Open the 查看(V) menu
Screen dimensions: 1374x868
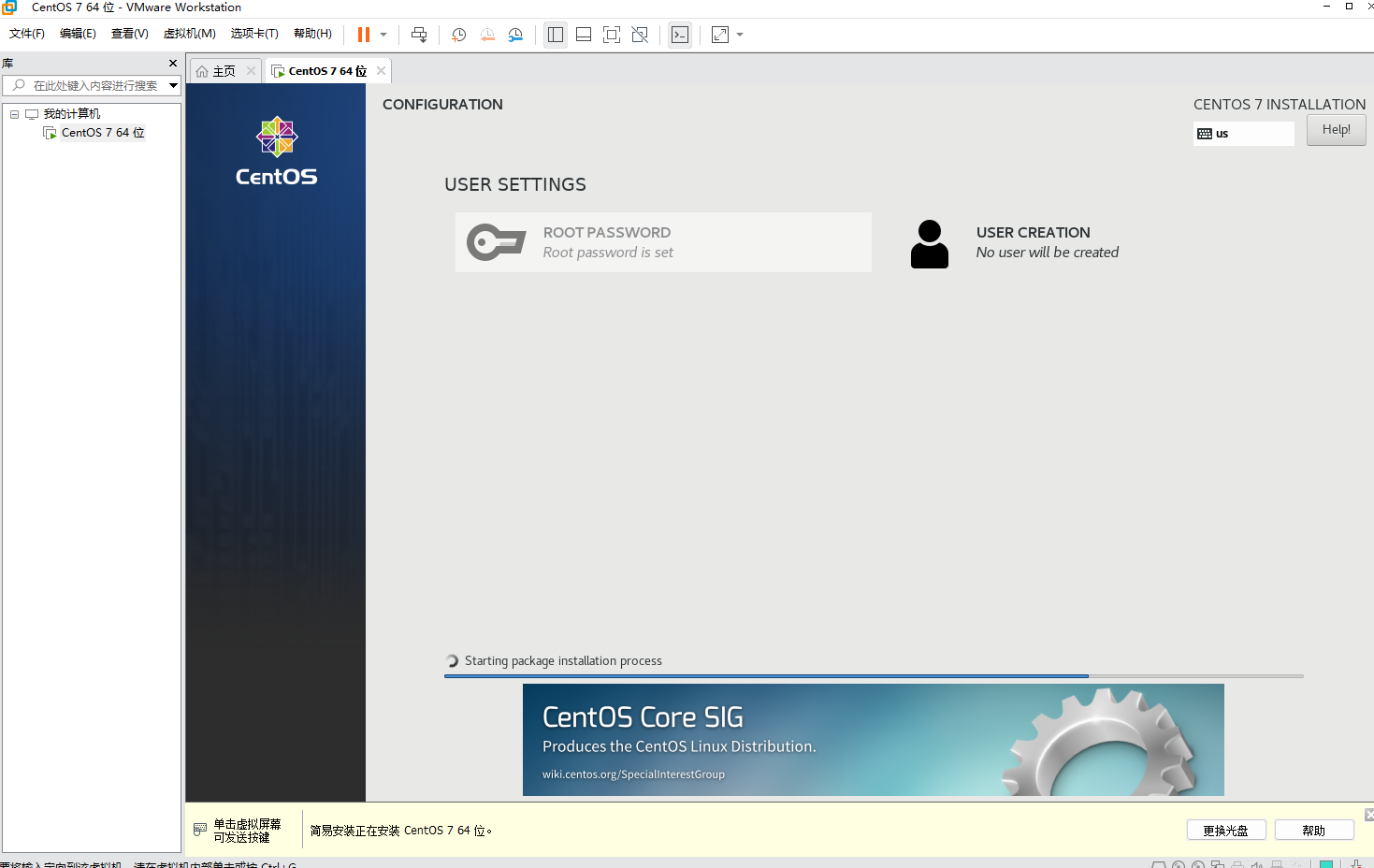pyautogui.click(x=130, y=34)
